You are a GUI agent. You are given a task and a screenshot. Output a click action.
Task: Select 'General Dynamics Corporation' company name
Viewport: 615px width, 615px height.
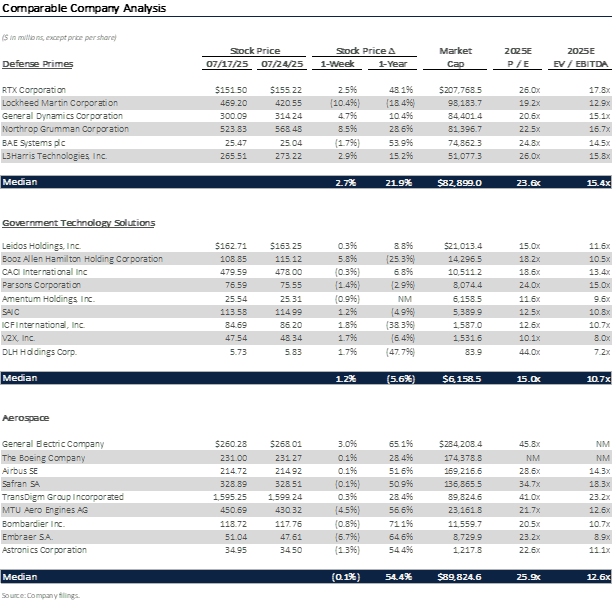coord(62,116)
